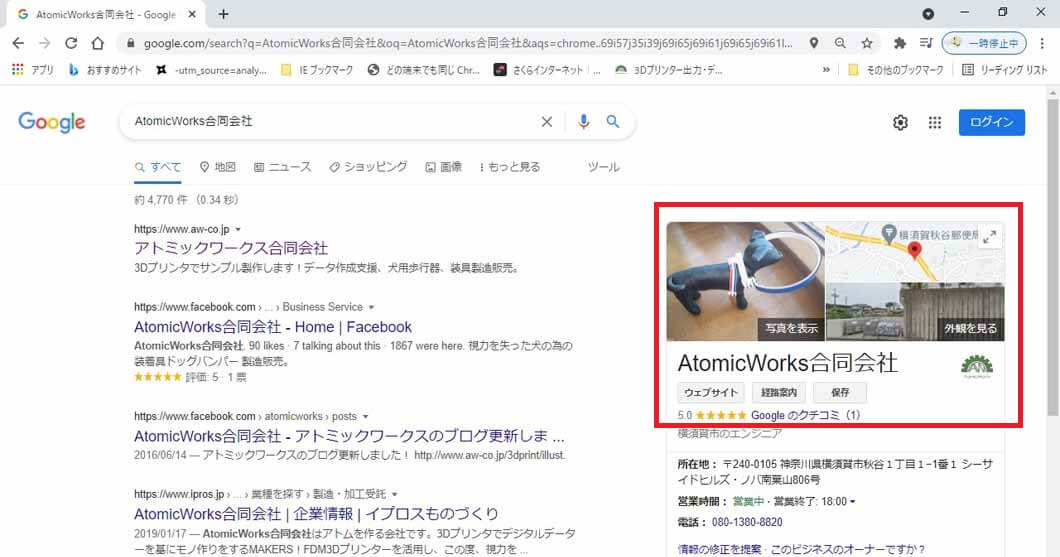Open the その他のブックマーク folder
Screen dimensions: 1060x557
click(895, 70)
